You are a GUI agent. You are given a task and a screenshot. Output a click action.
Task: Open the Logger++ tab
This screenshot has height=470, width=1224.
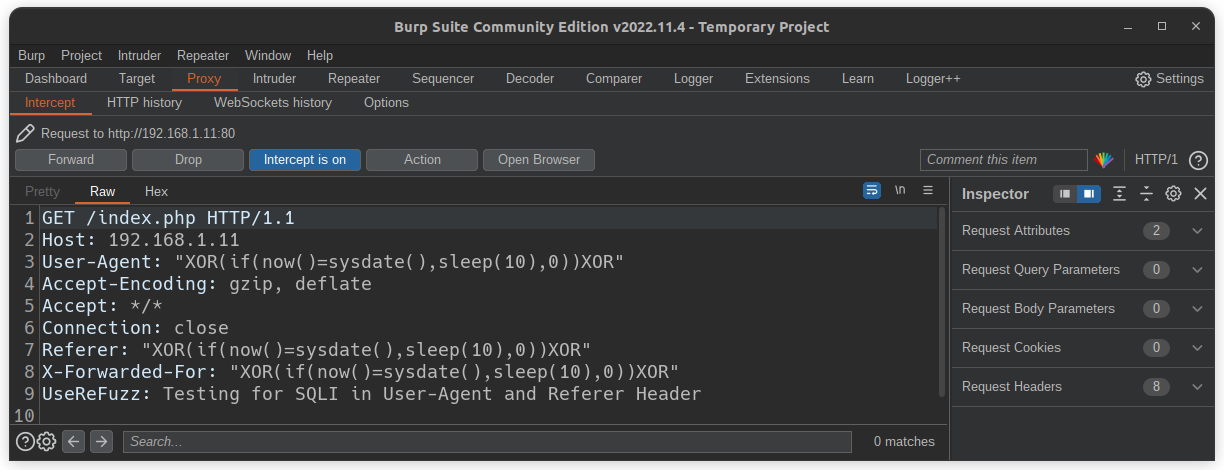tap(933, 79)
